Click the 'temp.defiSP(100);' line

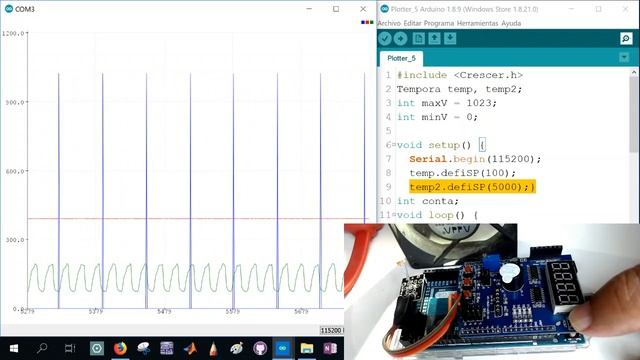click(x=462, y=173)
